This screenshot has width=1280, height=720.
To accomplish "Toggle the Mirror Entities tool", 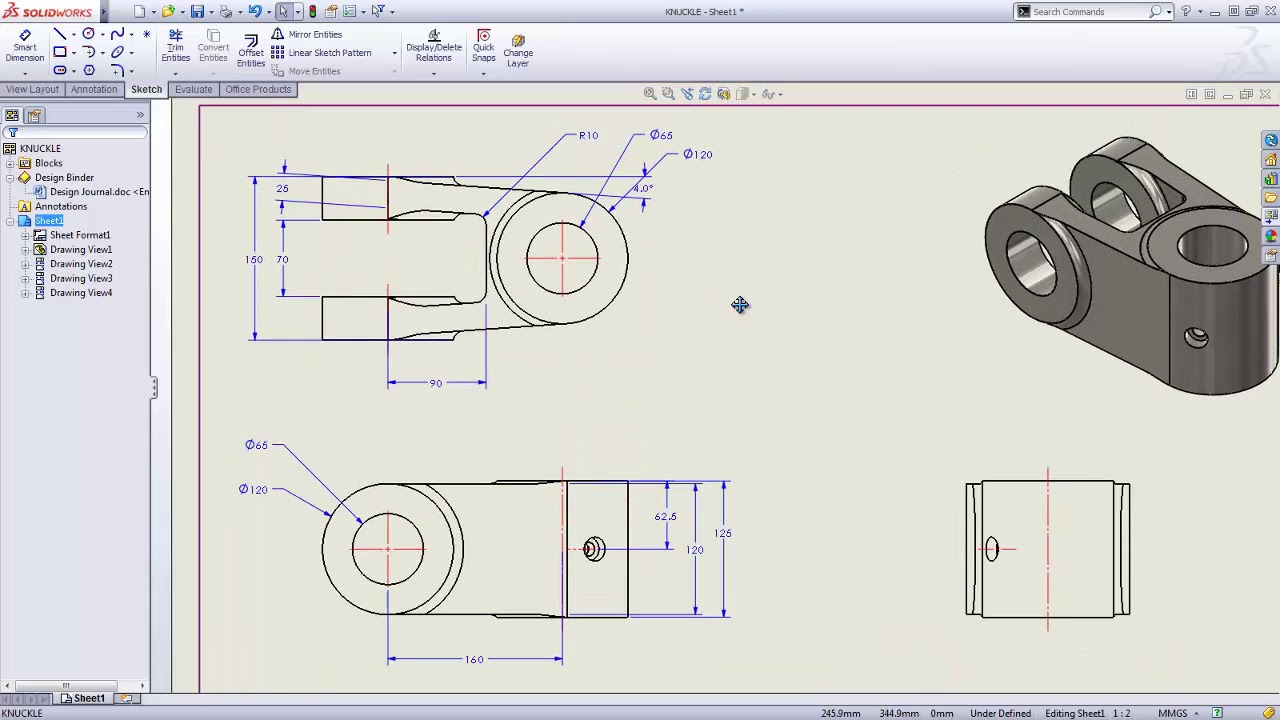I will click(x=306, y=34).
